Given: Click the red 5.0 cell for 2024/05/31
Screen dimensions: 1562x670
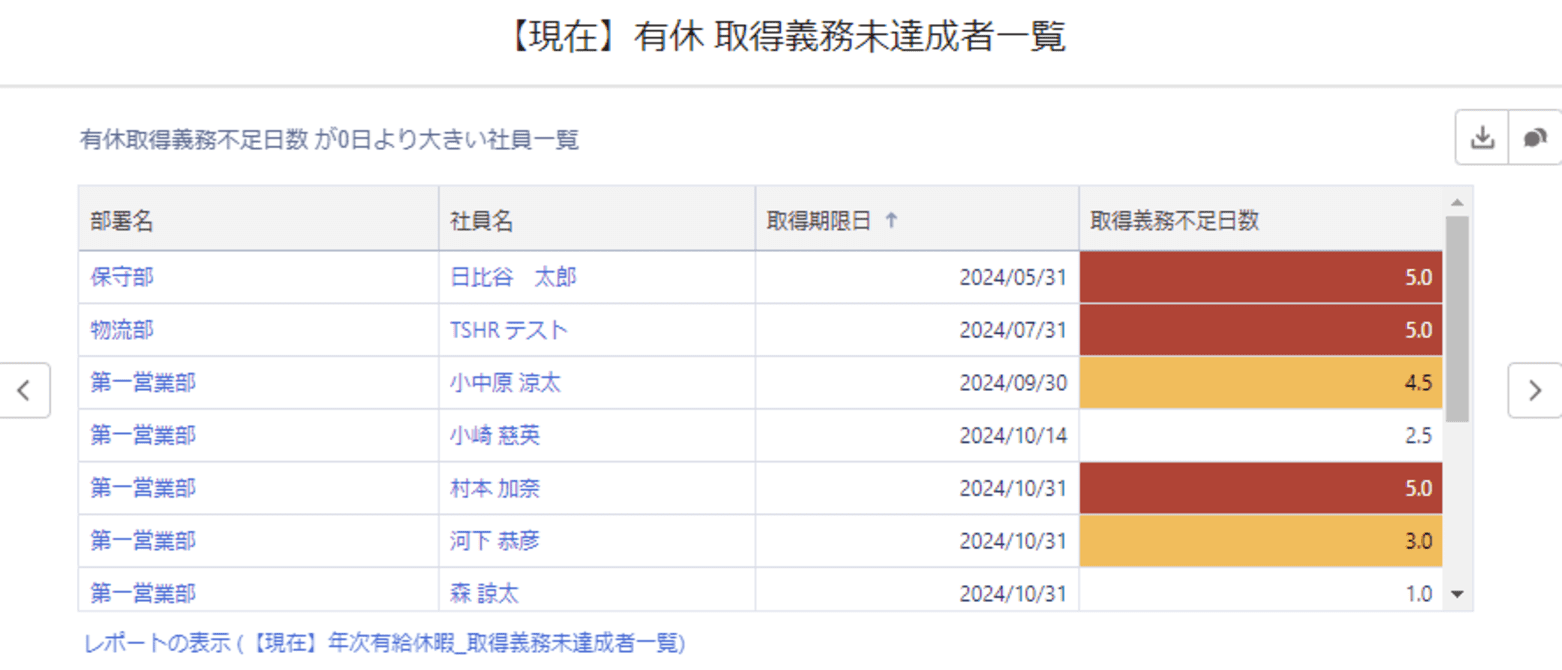Looking at the screenshot, I should pyautogui.click(x=1260, y=277).
